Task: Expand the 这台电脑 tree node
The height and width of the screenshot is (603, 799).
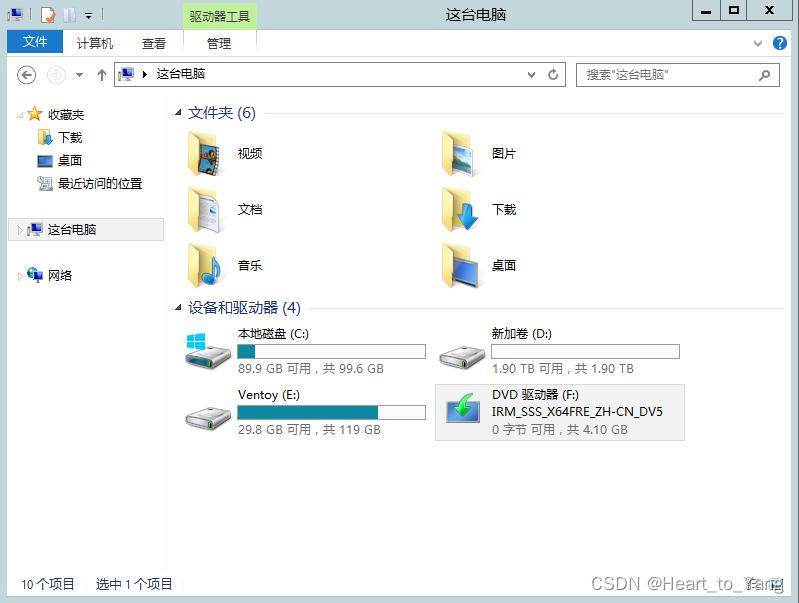Action: tap(20, 230)
